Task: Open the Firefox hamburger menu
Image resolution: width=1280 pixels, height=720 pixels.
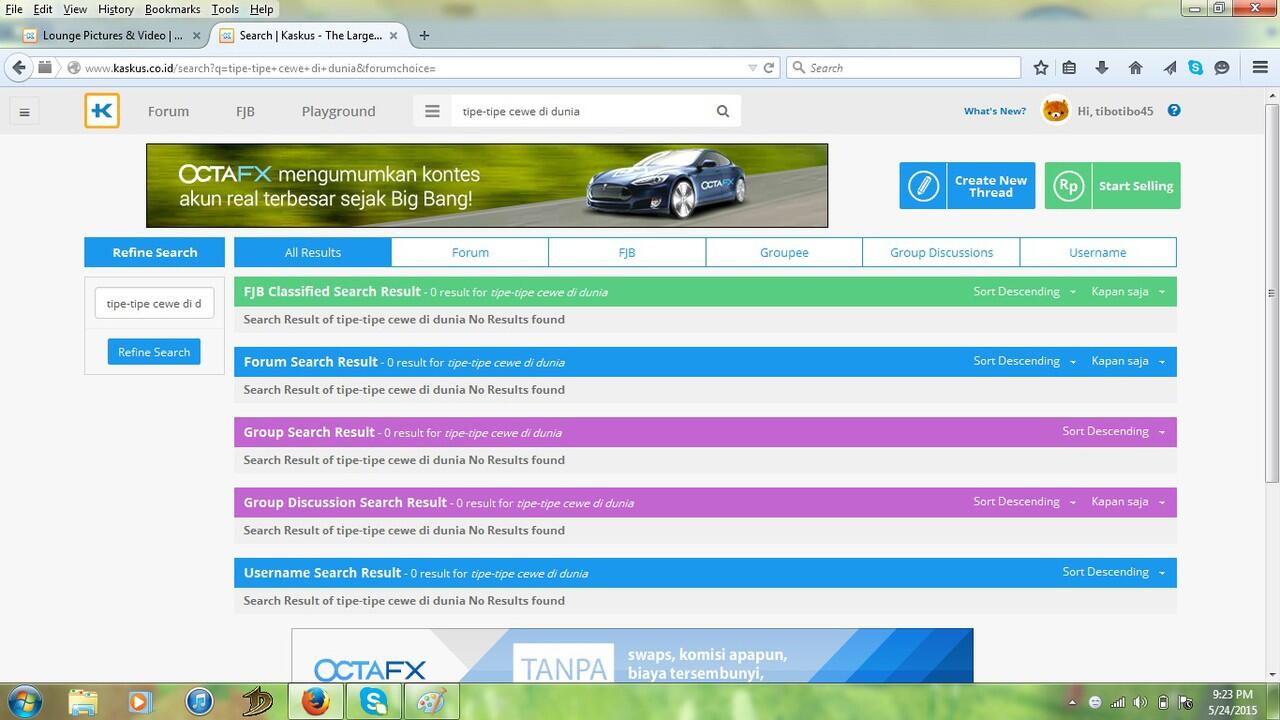Action: pyautogui.click(x=1260, y=68)
